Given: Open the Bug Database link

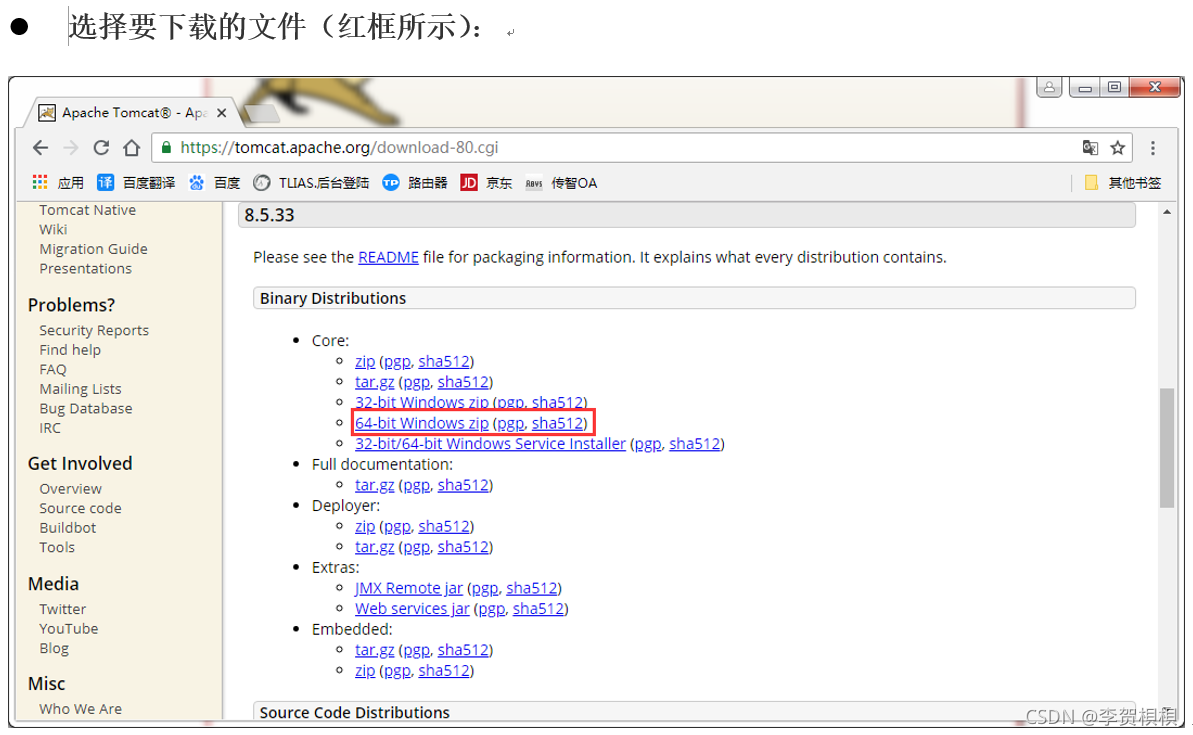Looking at the screenshot, I should (x=86, y=409).
